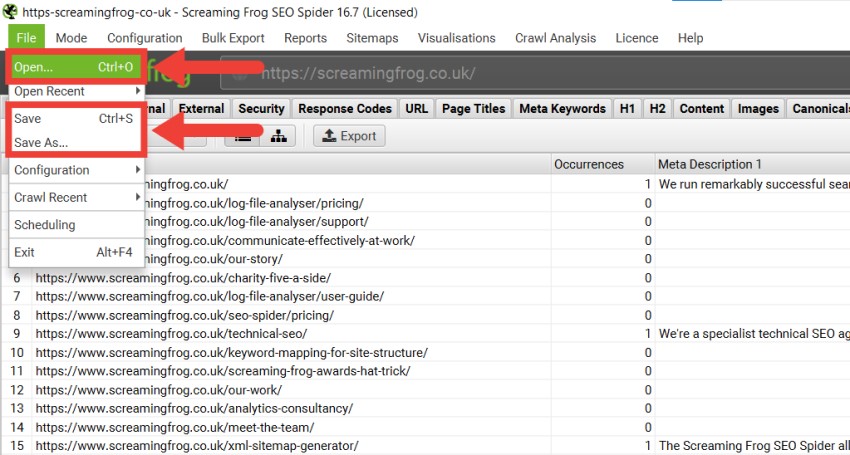Switch to the External tab
This screenshot has width=850, height=455.
[202, 108]
